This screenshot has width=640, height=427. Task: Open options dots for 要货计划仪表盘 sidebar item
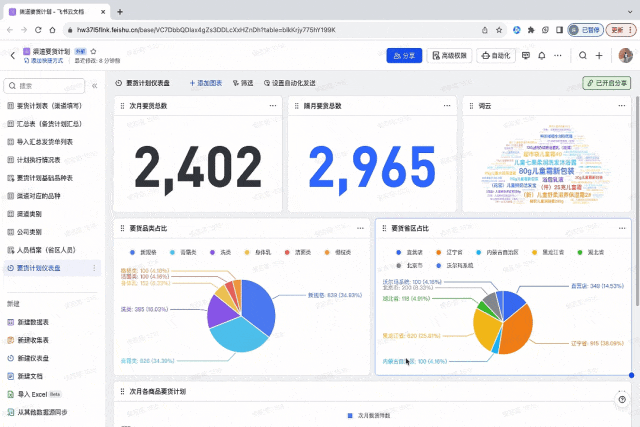(94, 268)
